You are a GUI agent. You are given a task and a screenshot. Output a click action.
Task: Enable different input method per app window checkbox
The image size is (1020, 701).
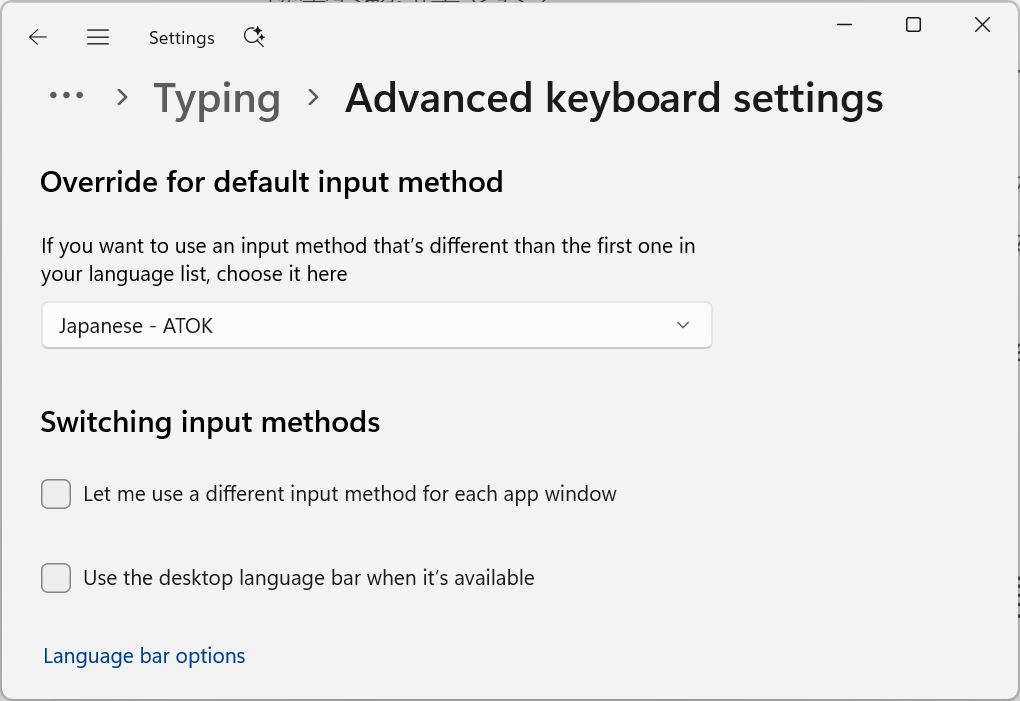click(56, 494)
